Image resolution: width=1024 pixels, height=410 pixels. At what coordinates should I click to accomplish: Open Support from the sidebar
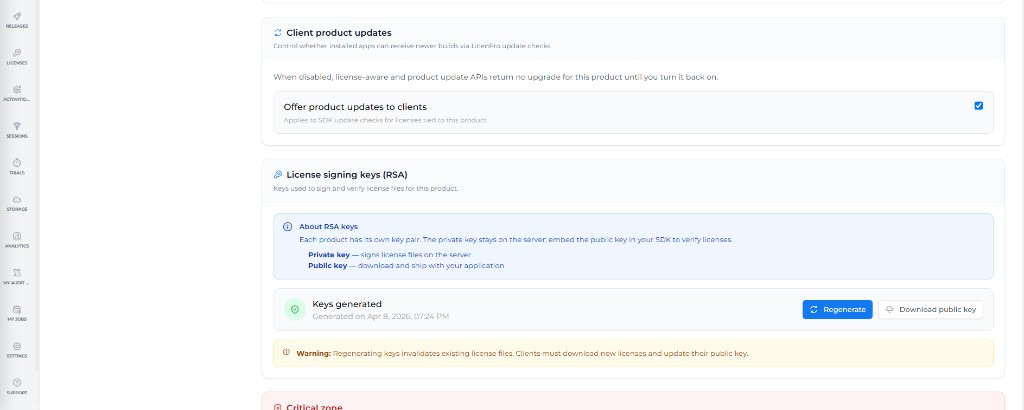point(17,386)
